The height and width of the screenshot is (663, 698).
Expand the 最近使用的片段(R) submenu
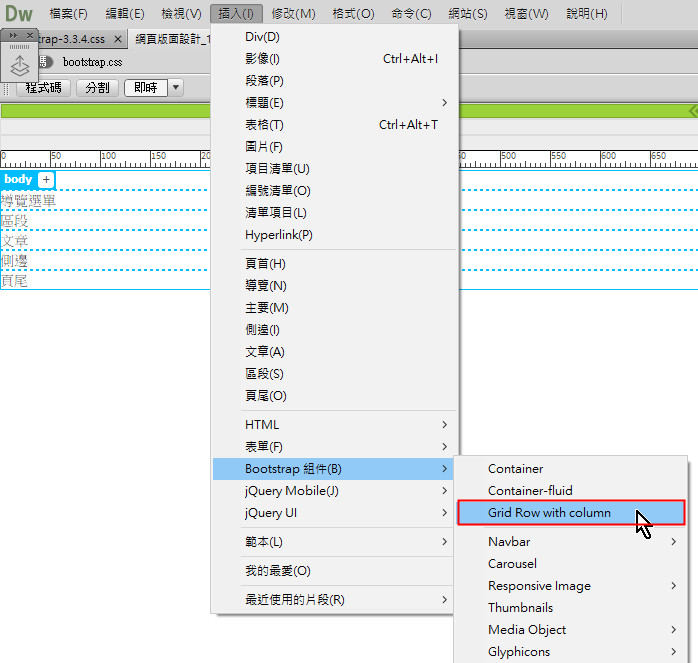pyautogui.click(x=335, y=600)
